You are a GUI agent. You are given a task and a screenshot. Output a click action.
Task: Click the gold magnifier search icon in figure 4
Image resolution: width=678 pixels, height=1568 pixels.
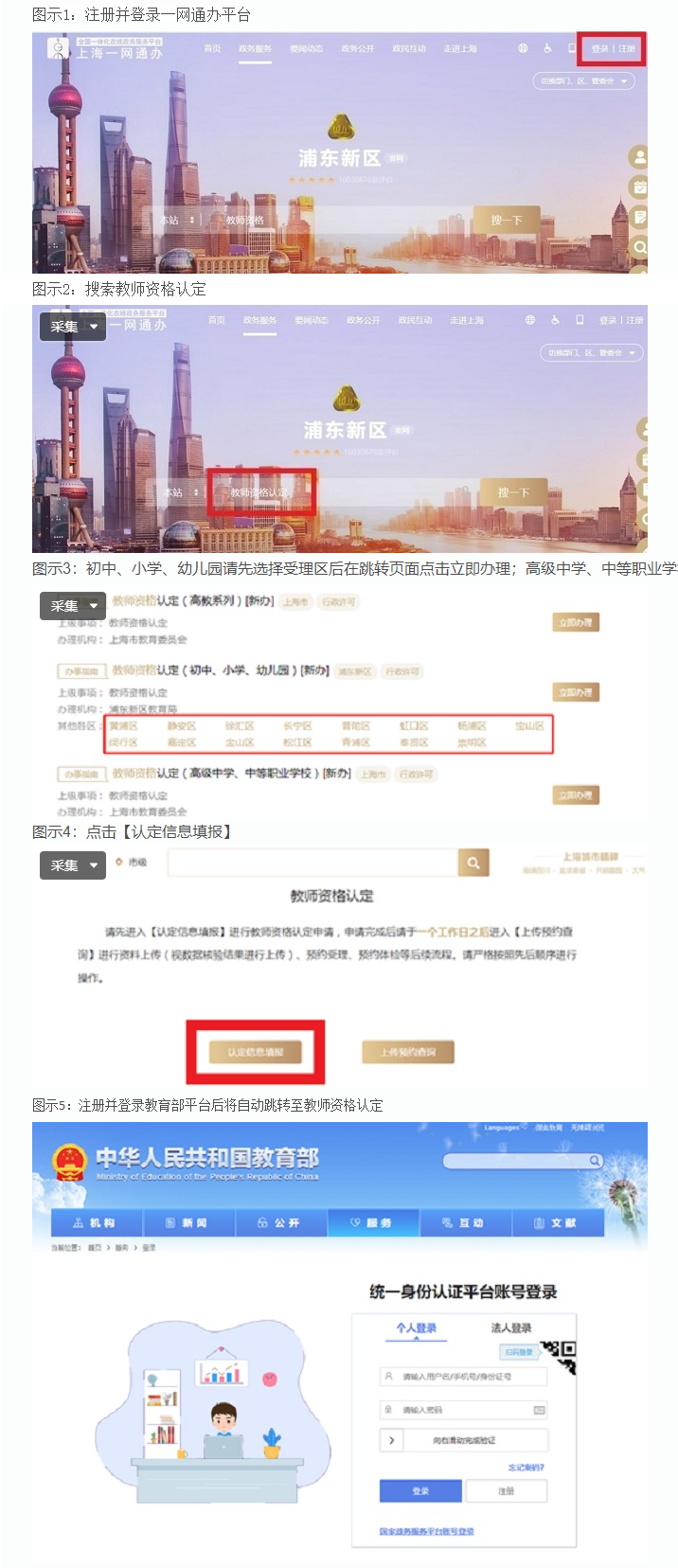pos(473,863)
